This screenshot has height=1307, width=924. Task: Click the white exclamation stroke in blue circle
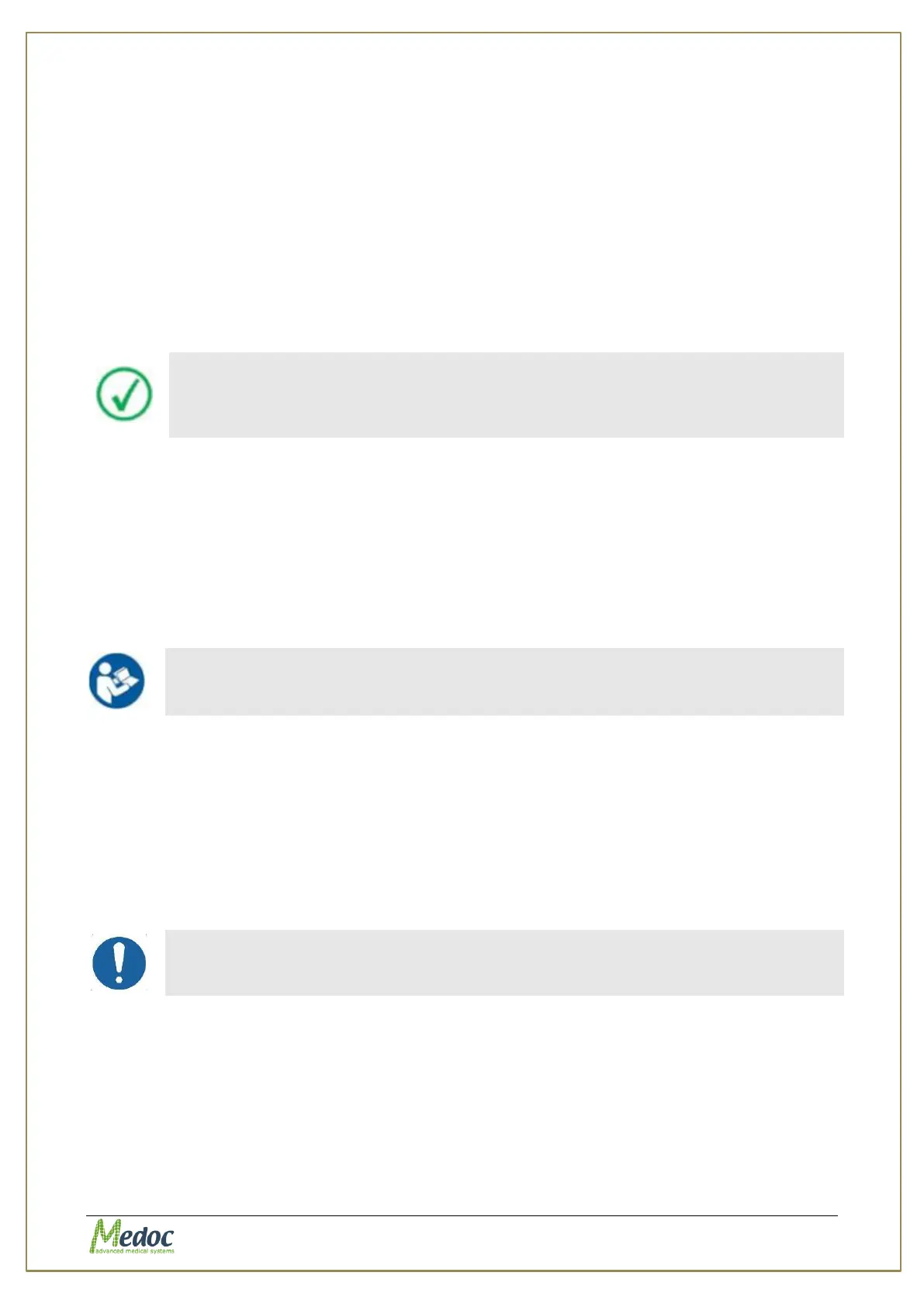119,962
